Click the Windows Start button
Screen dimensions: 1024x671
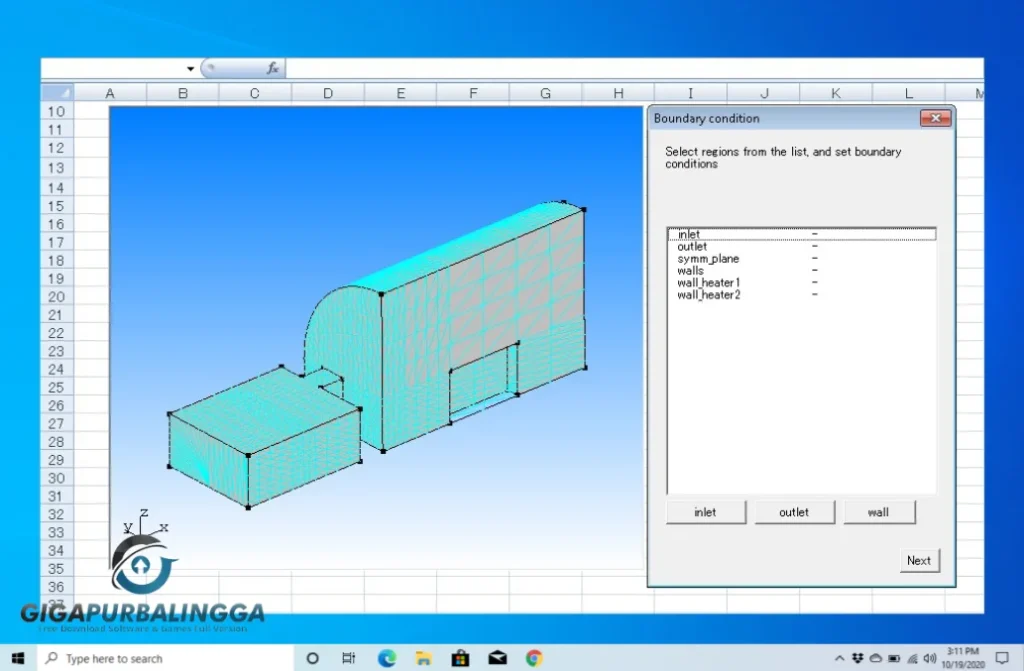point(19,658)
